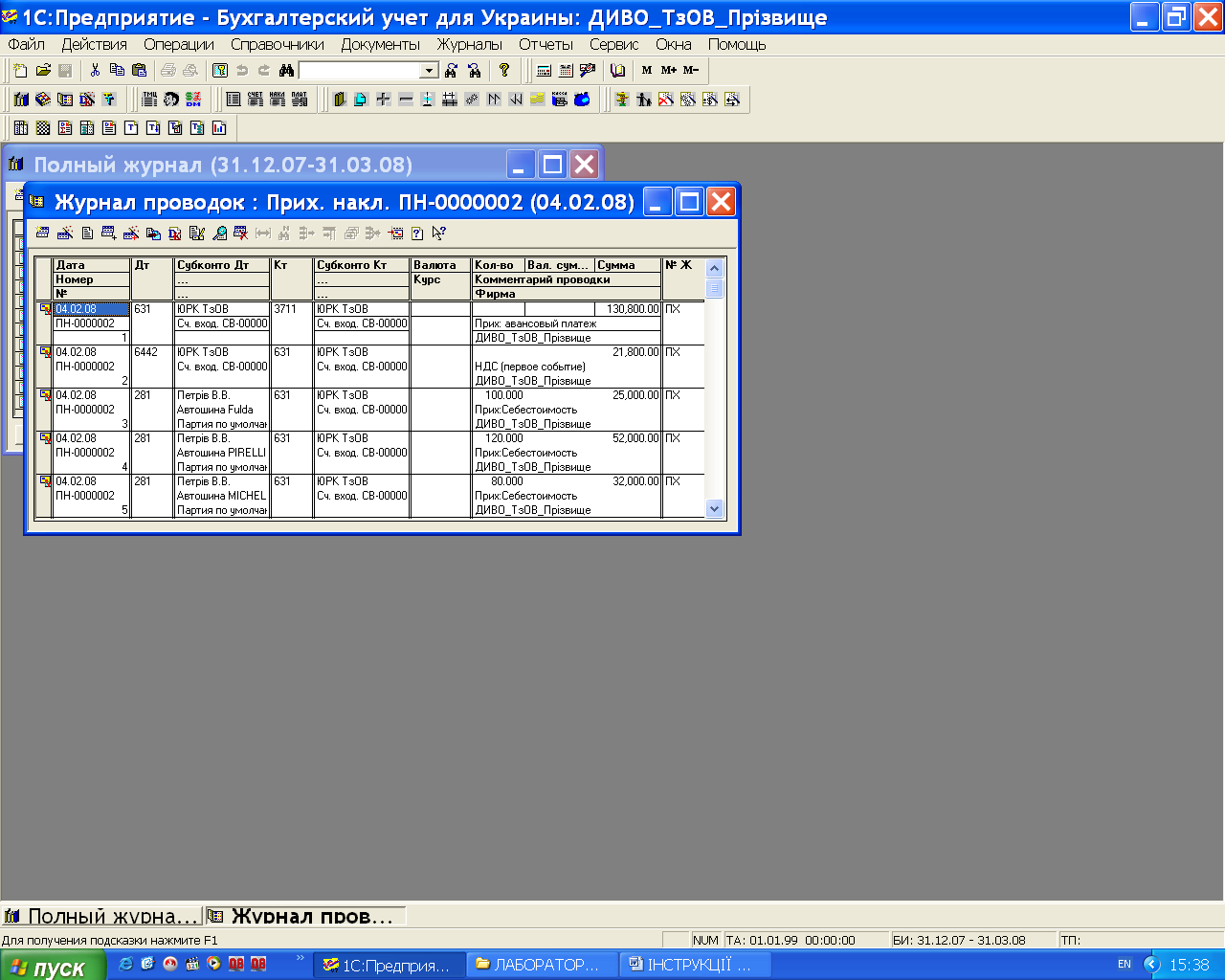Image resolution: width=1225 pixels, height=980 pixels.
Task: Open the Действия menu
Action: (x=94, y=44)
